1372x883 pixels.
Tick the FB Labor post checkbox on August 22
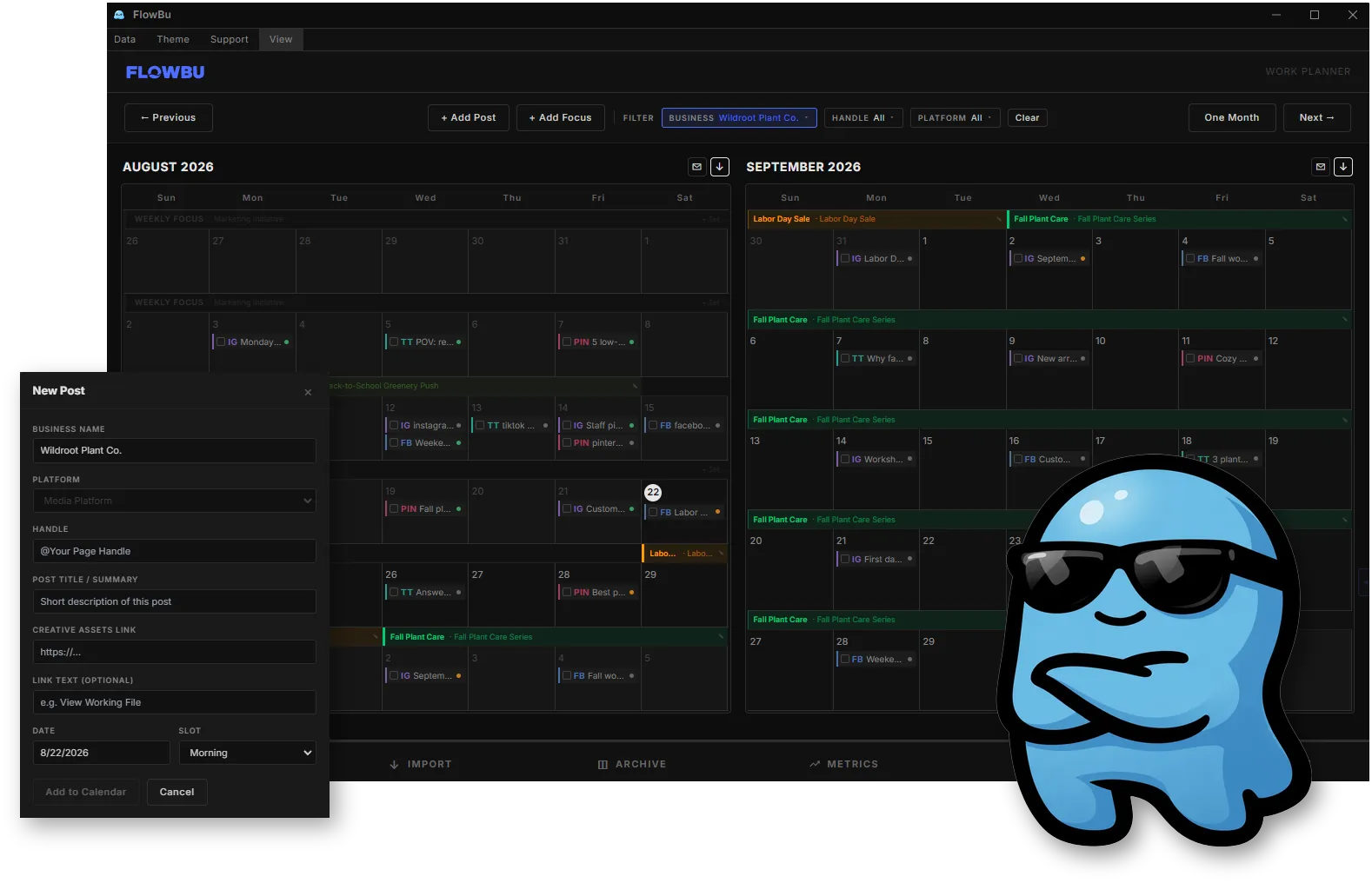pyautogui.click(x=653, y=513)
